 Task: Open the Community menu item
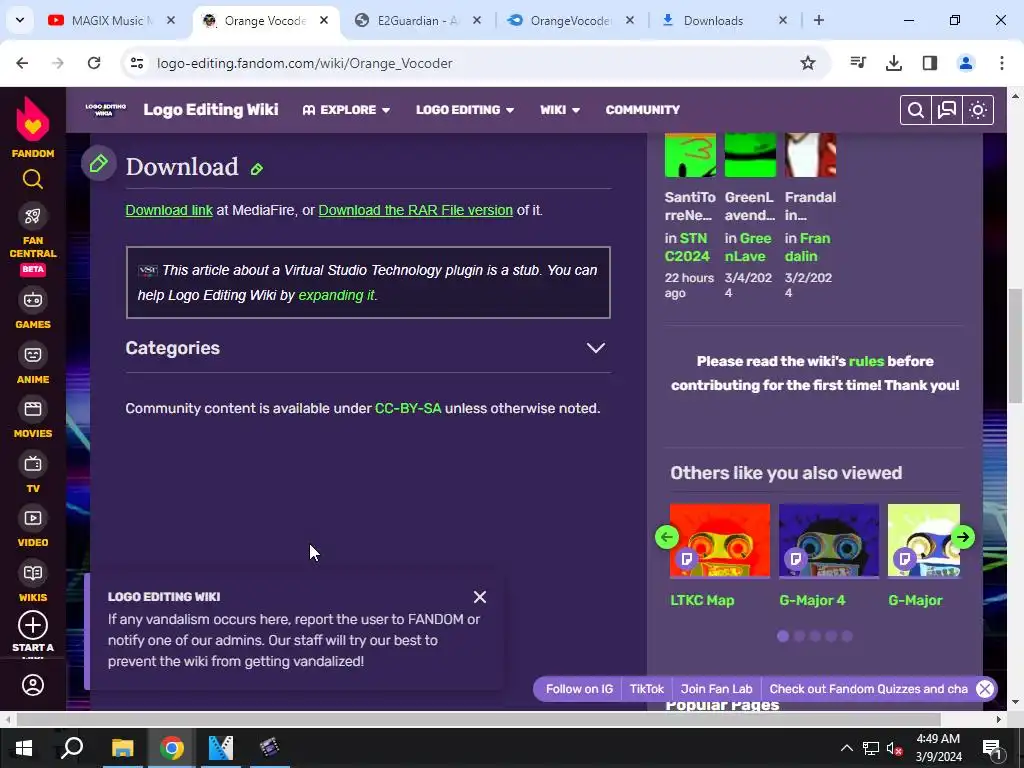643,110
